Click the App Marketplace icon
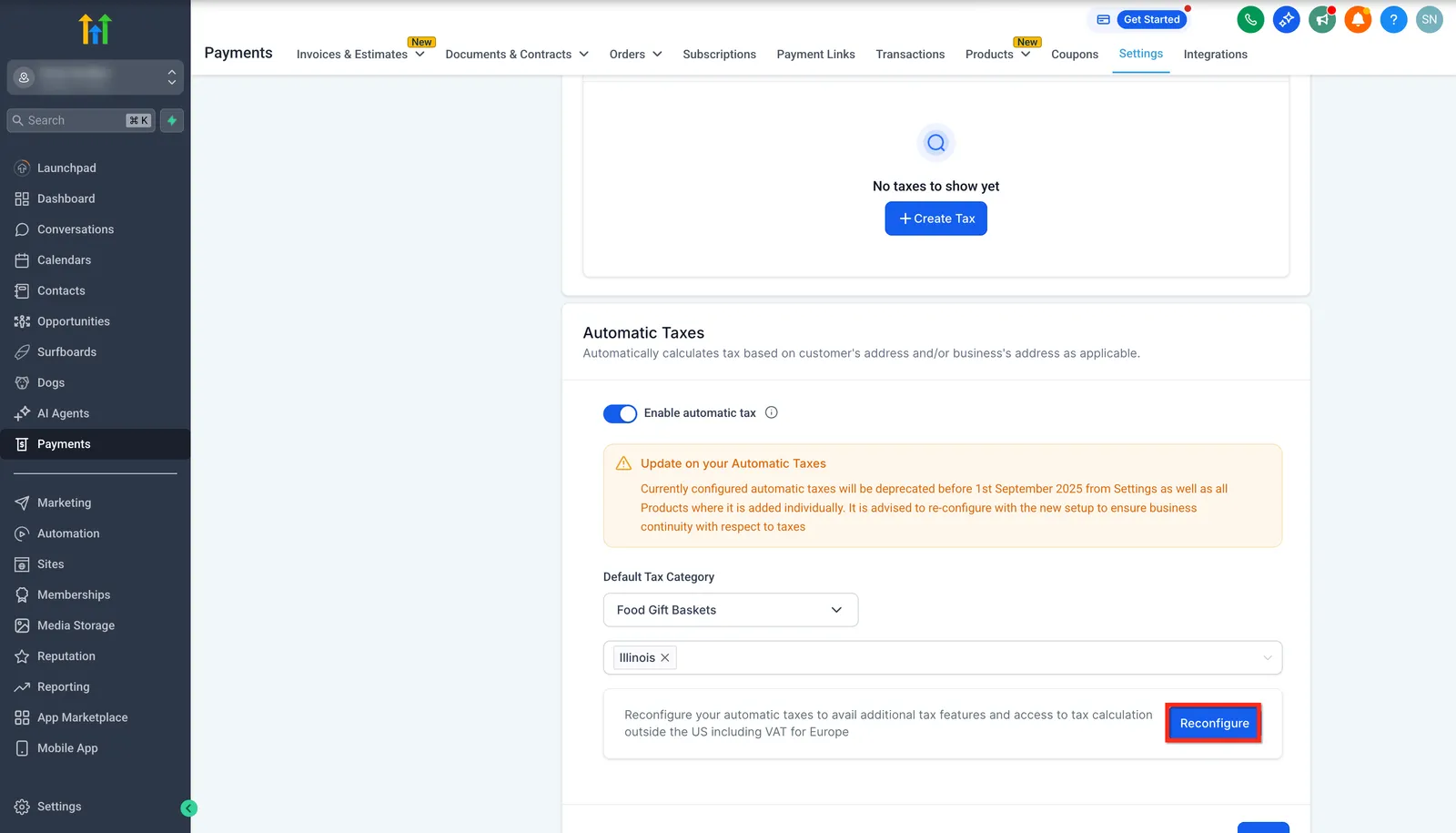 tap(22, 717)
